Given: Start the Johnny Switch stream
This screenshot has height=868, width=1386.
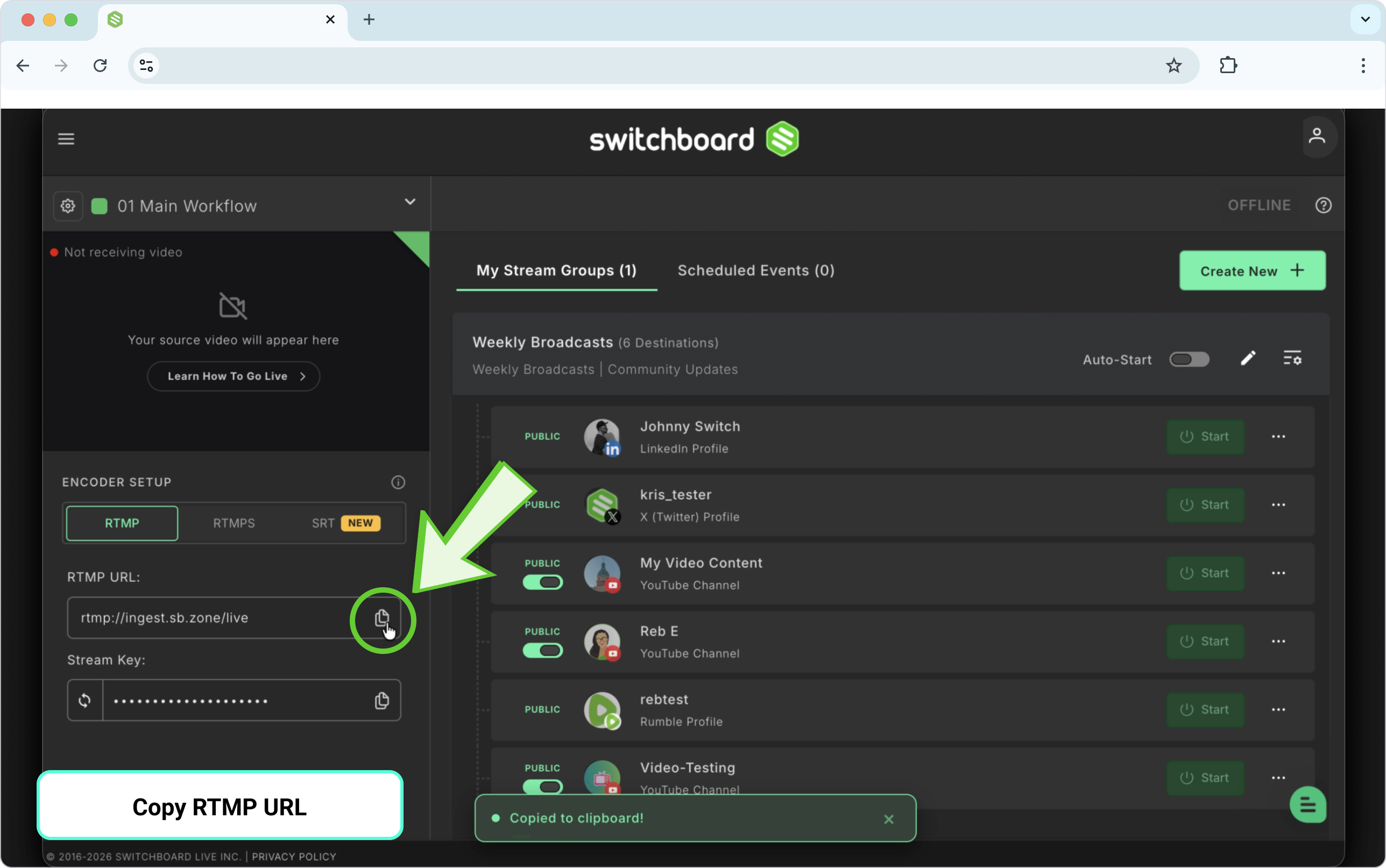Looking at the screenshot, I should [1205, 437].
